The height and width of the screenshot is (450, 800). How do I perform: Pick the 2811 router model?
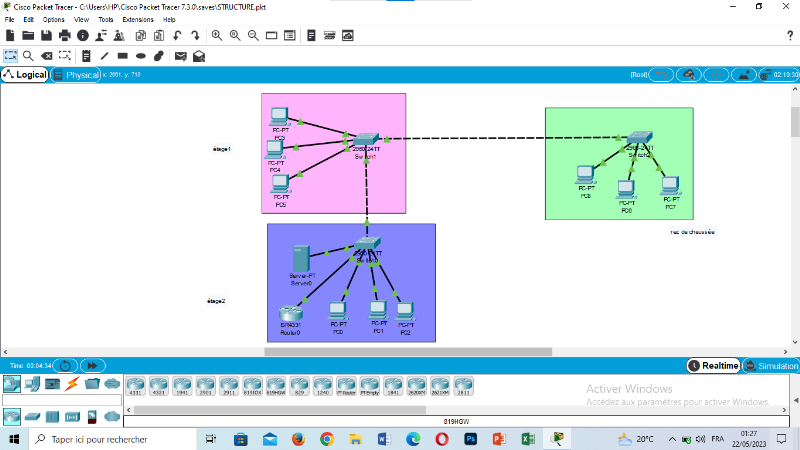(x=463, y=386)
